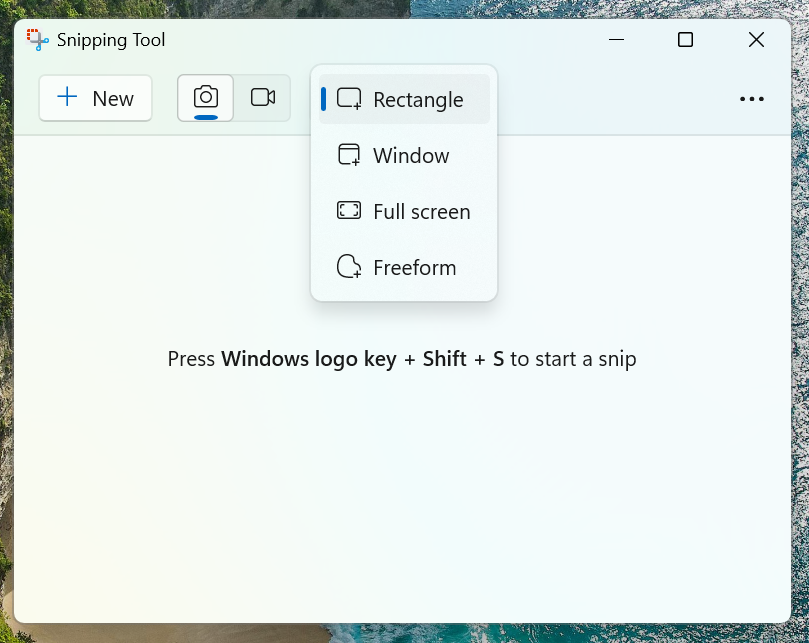Viewport: 809px width, 643px height.
Task: Click the Window snip mode icon
Action: [x=349, y=155]
